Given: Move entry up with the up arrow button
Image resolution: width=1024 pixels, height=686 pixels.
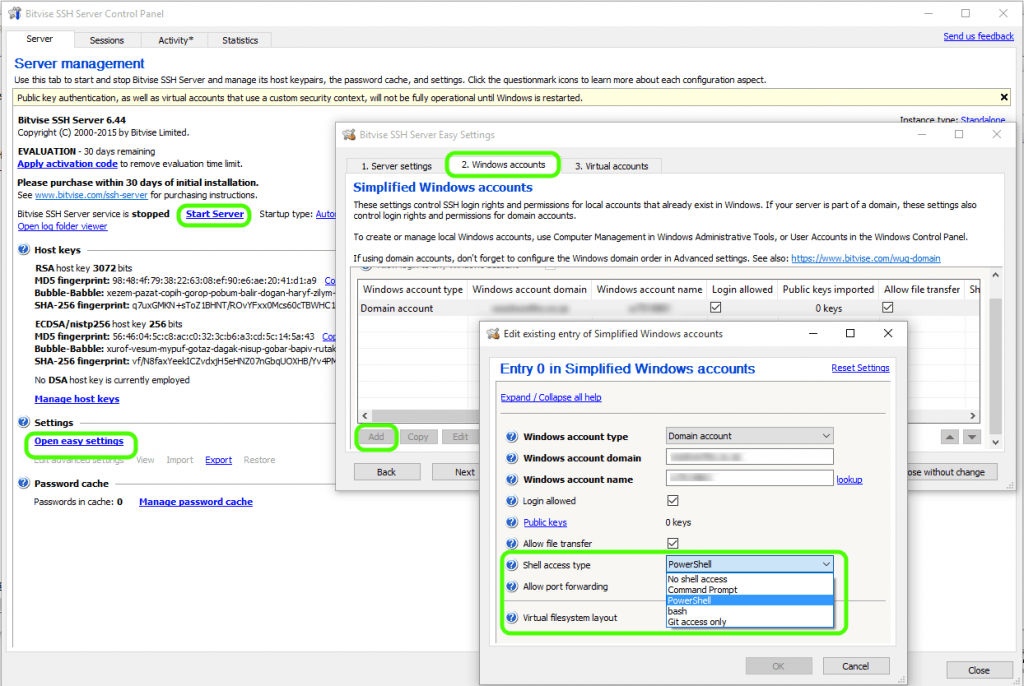Looking at the screenshot, I should (x=950, y=437).
